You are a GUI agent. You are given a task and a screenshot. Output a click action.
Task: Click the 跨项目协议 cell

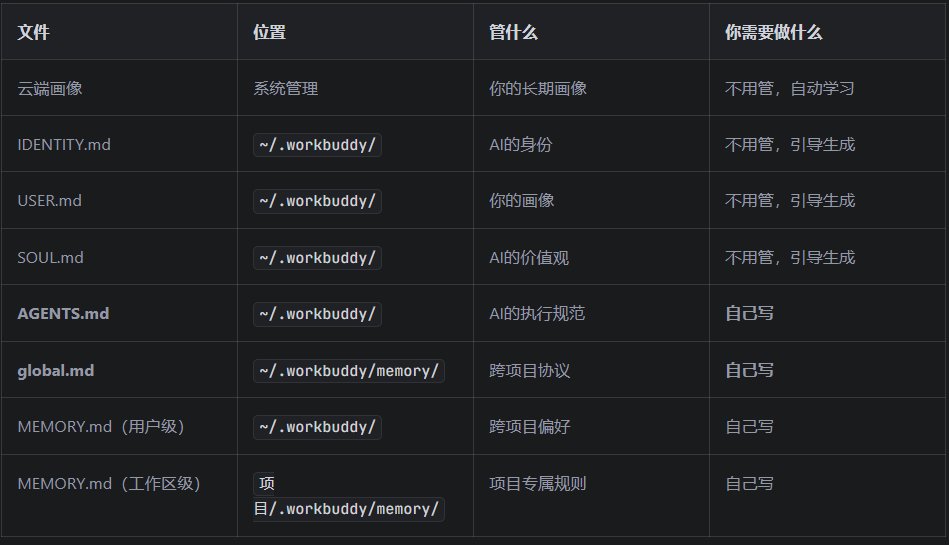[530, 371]
